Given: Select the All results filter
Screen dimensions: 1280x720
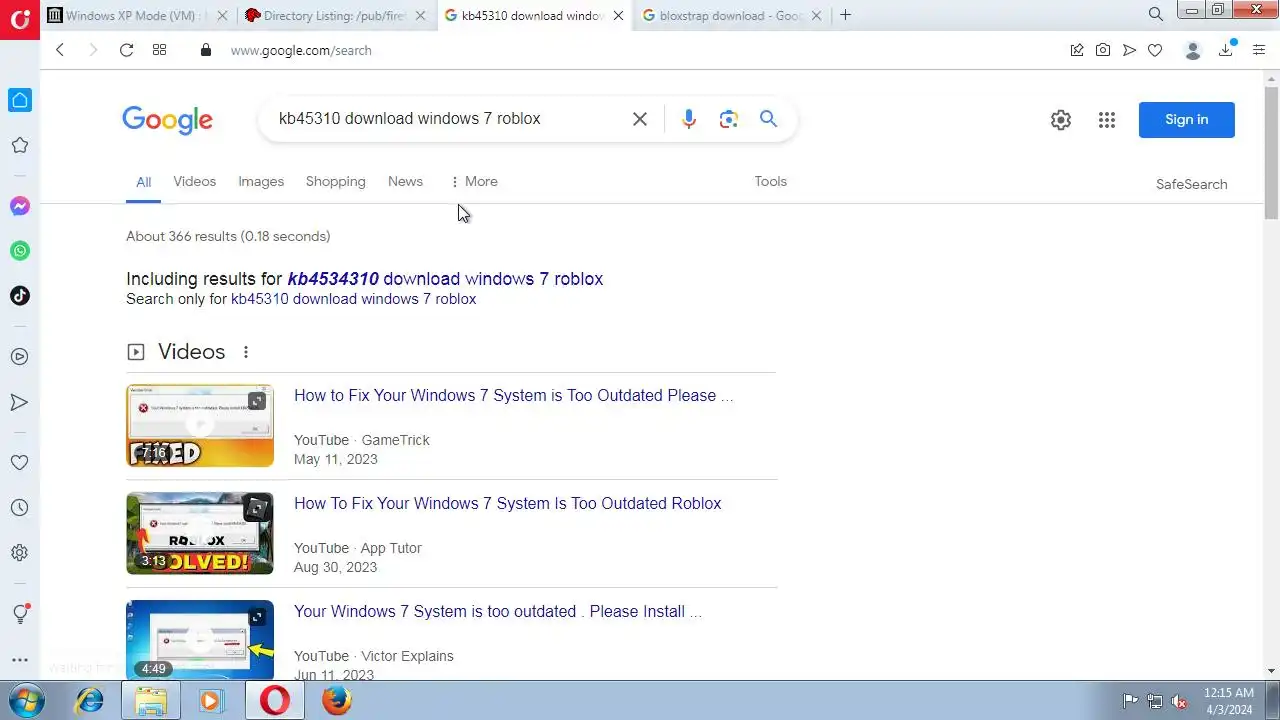Looking at the screenshot, I should [x=143, y=182].
